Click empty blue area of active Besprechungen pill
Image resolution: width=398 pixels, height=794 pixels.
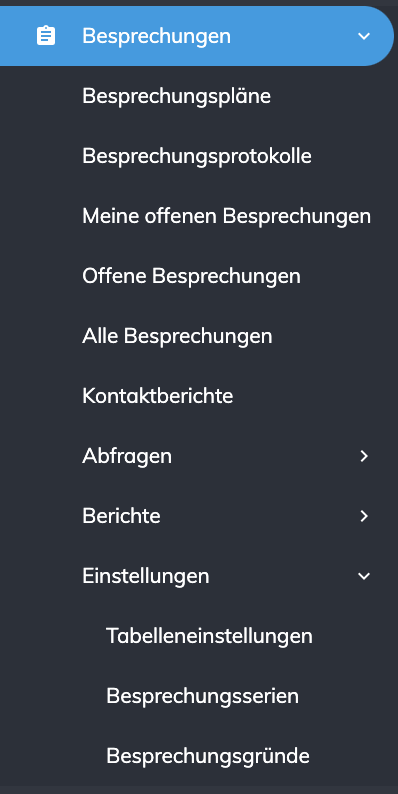(294, 36)
